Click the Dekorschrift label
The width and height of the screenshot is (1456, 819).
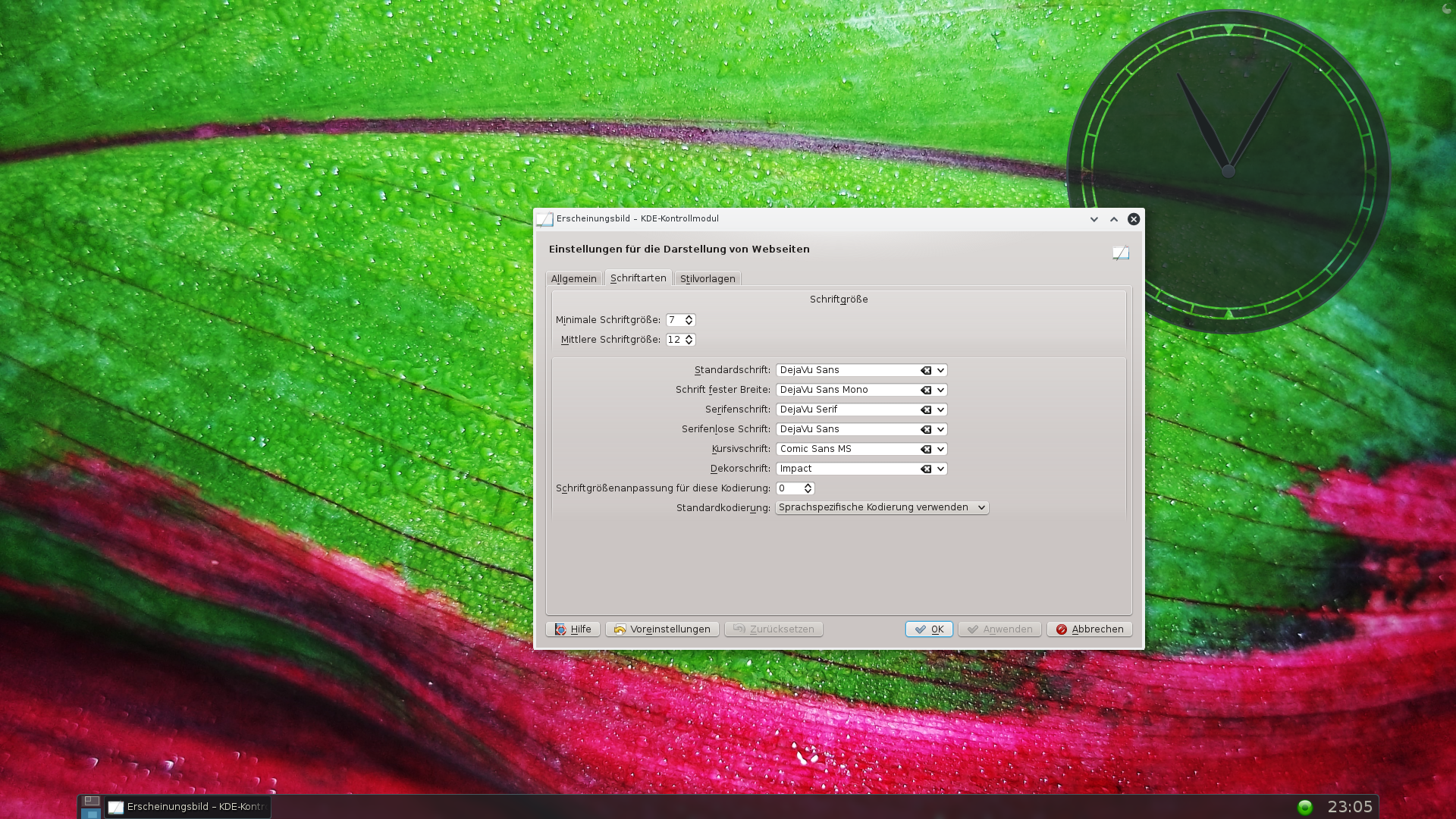point(740,469)
